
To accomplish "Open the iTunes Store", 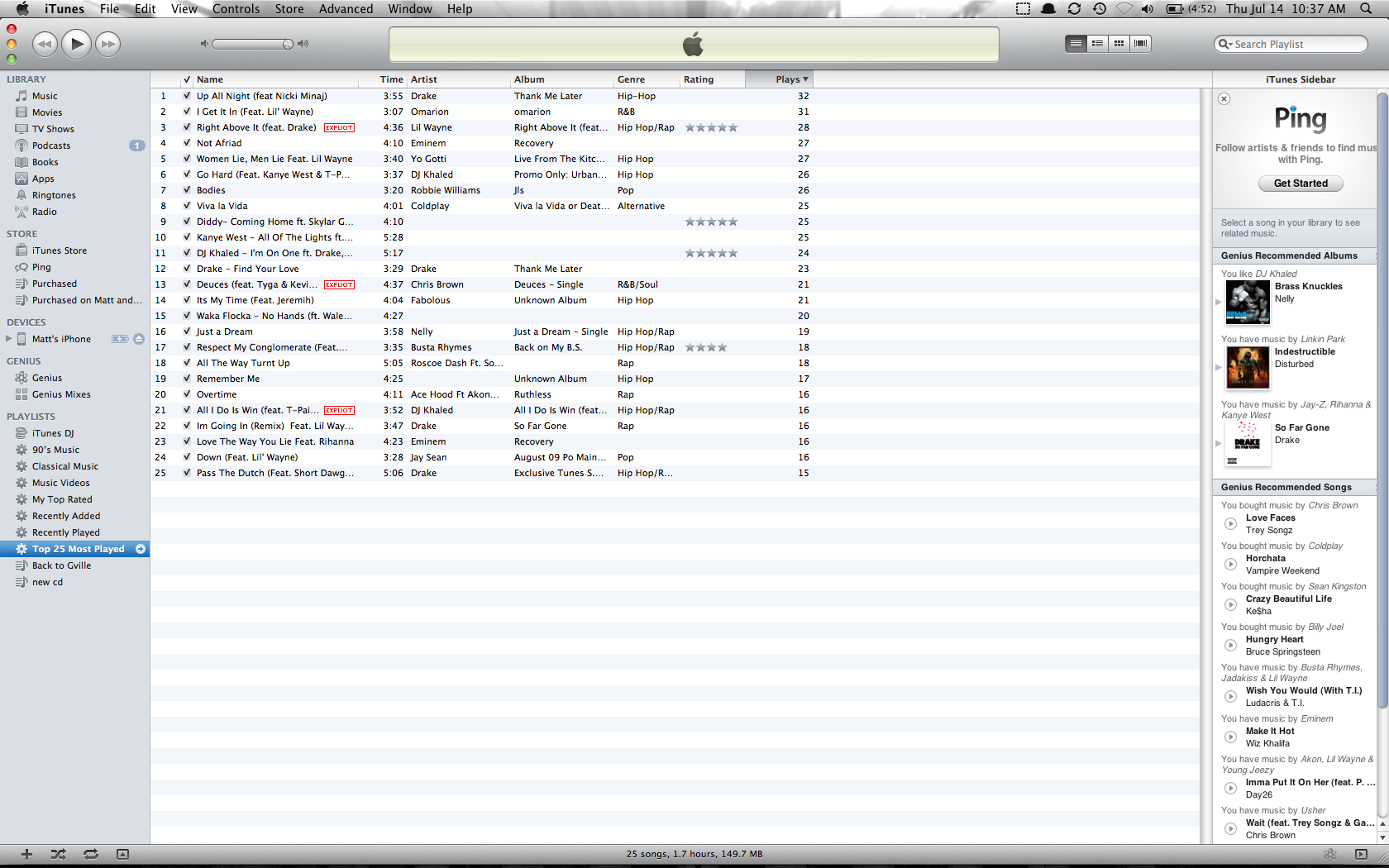I will [x=59, y=250].
